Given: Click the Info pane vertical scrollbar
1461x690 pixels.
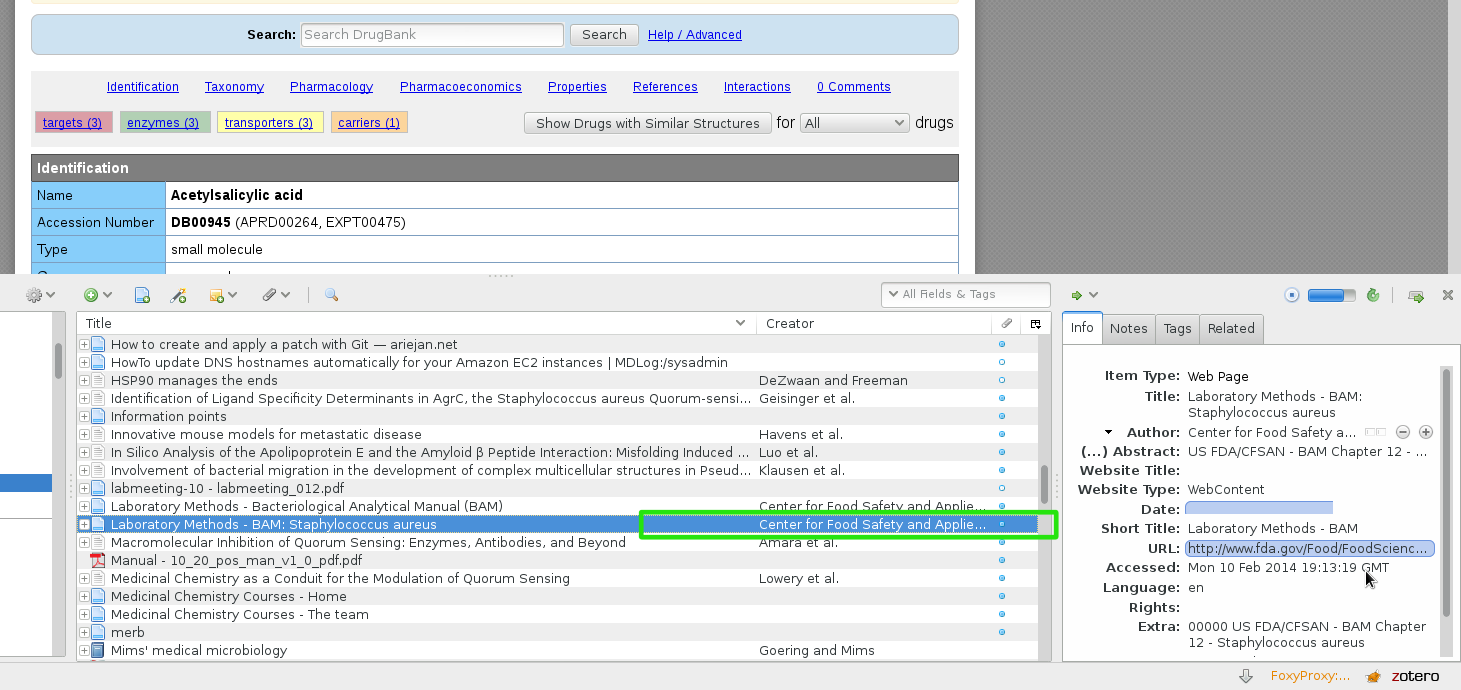Looking at the screenshot, I should pos(1446,492).
